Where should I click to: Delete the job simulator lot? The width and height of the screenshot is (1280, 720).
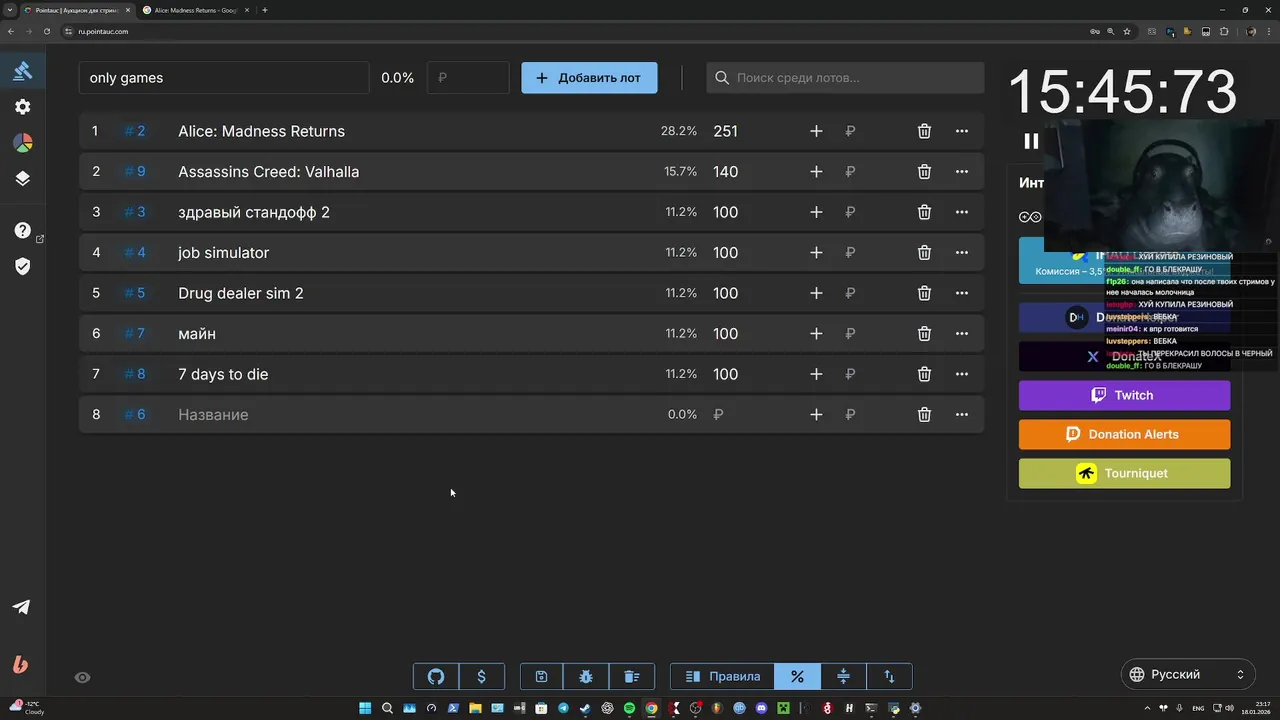coord(924,253)
